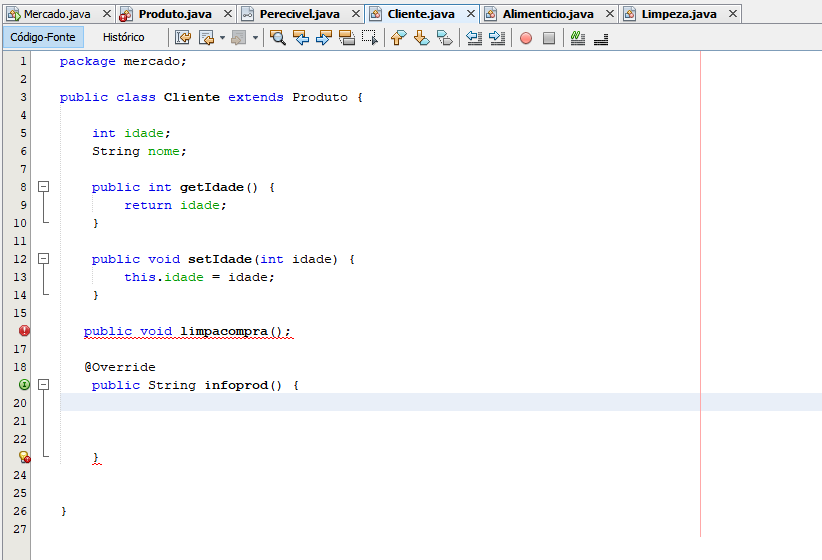Close the Cliente.java tab
822x560 pixels.
click(471, 14)
